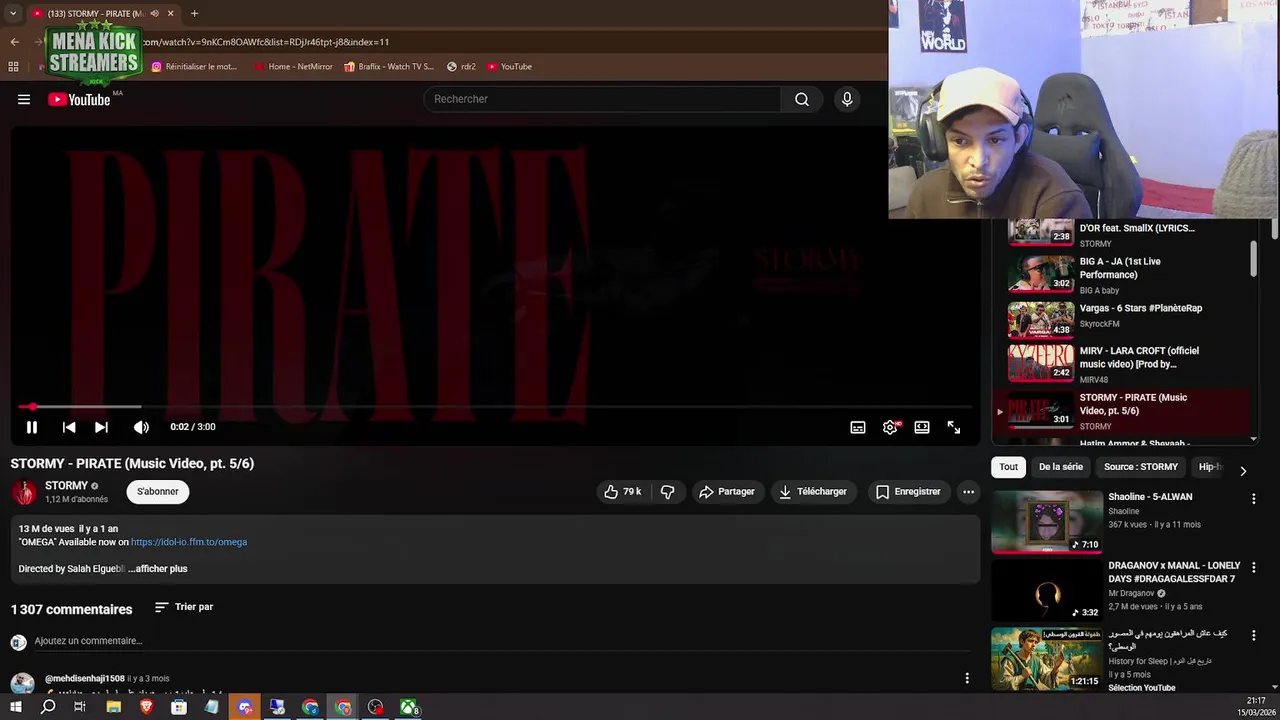
Task: Select the De la série filter chip
Action: (1061, 467)
